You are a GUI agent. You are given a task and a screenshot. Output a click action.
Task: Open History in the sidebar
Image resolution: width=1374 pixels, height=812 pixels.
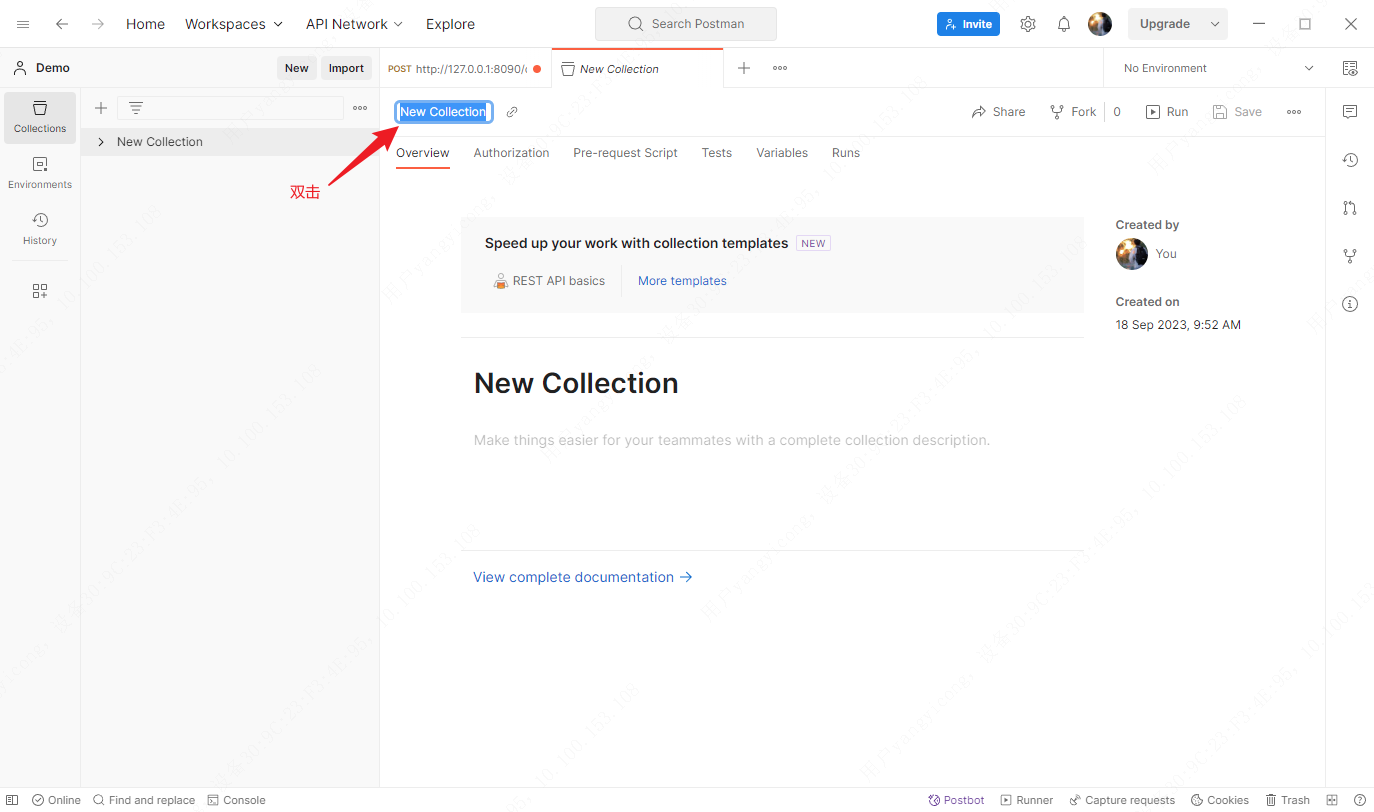[40, 229]
